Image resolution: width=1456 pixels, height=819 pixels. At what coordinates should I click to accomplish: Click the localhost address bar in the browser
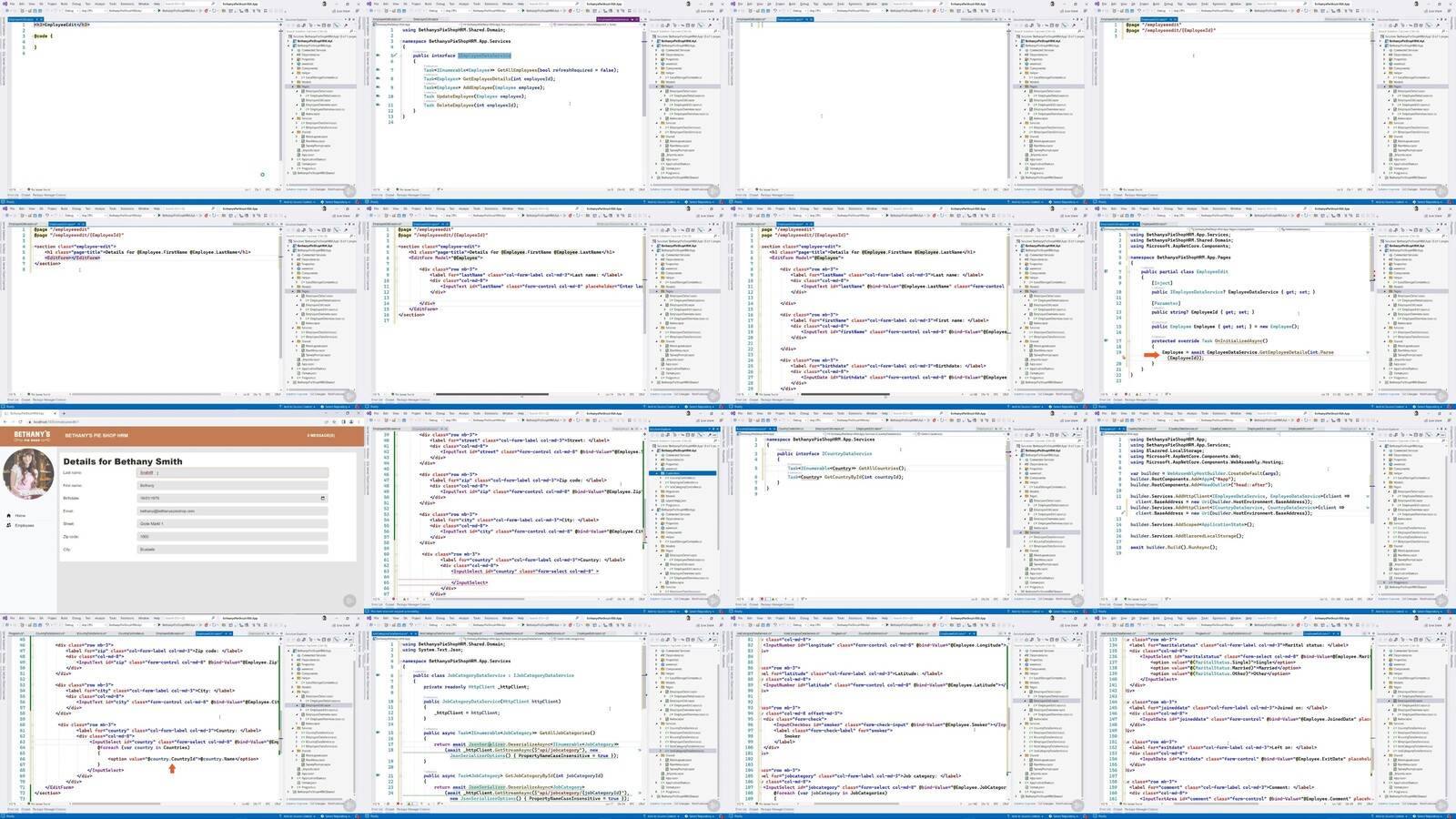click(x=173, y=422)
